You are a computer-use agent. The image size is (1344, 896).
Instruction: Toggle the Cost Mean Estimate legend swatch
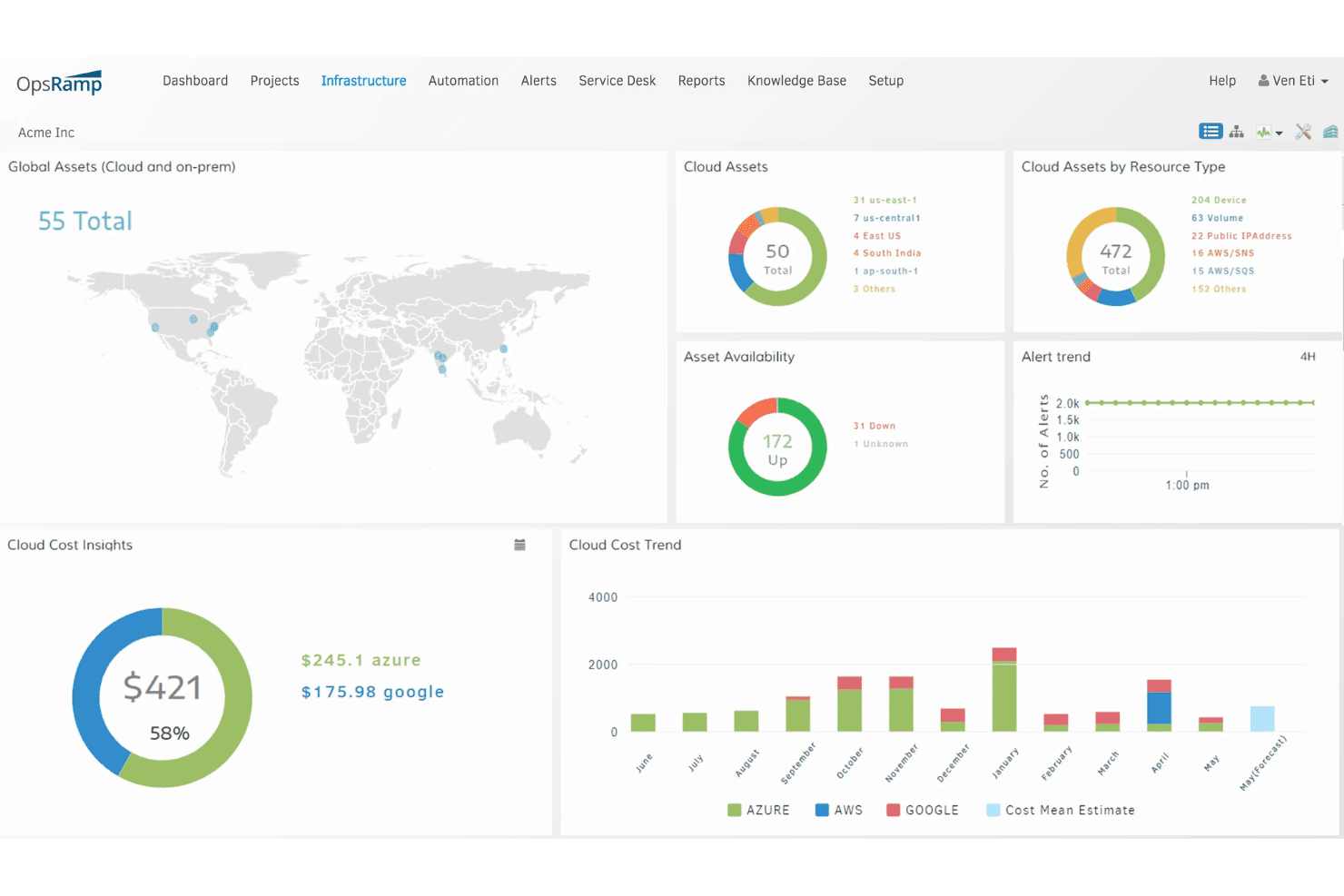click(x=993, y=810)
